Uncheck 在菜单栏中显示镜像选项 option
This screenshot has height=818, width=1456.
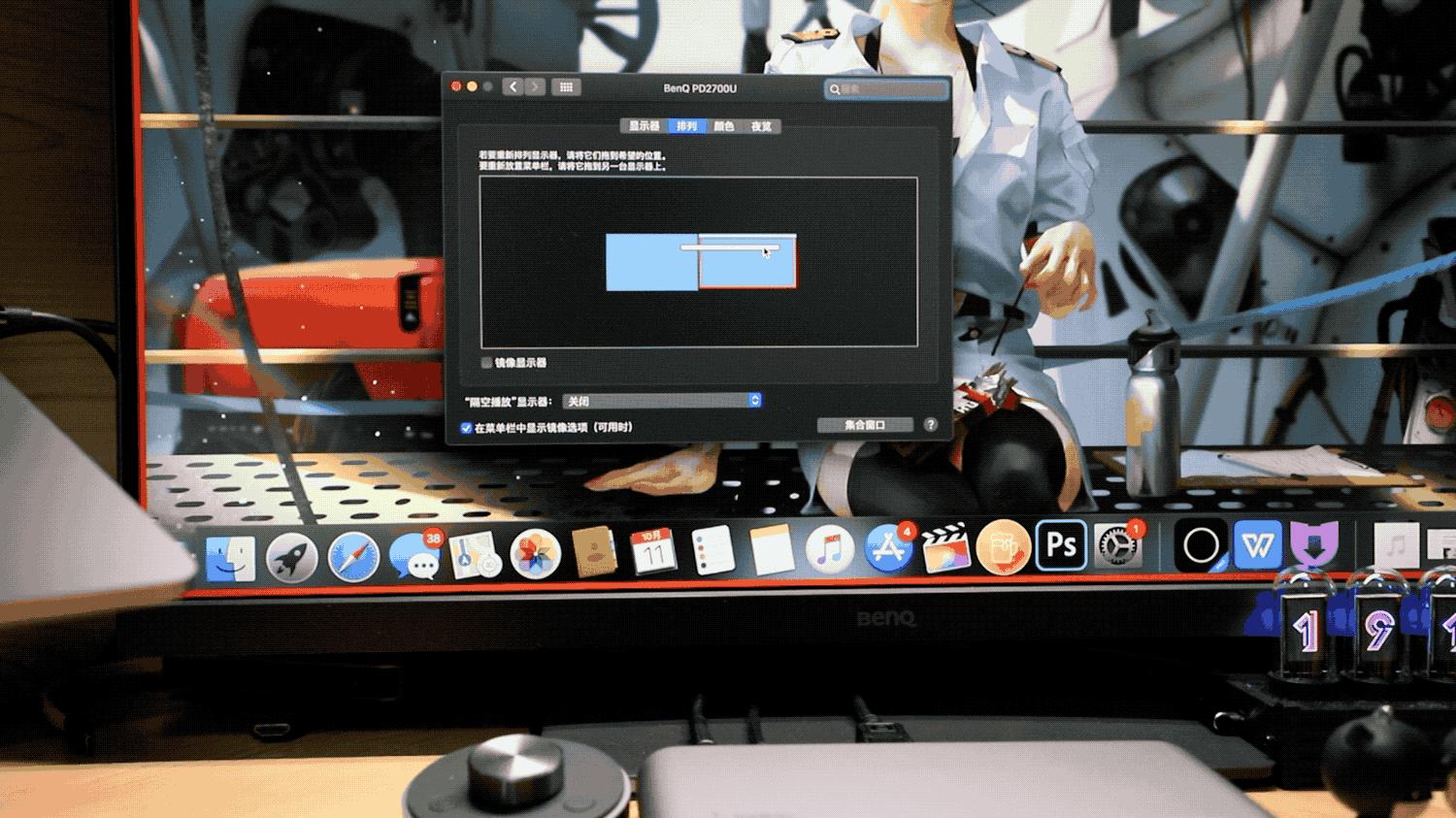tap(465, 427)
